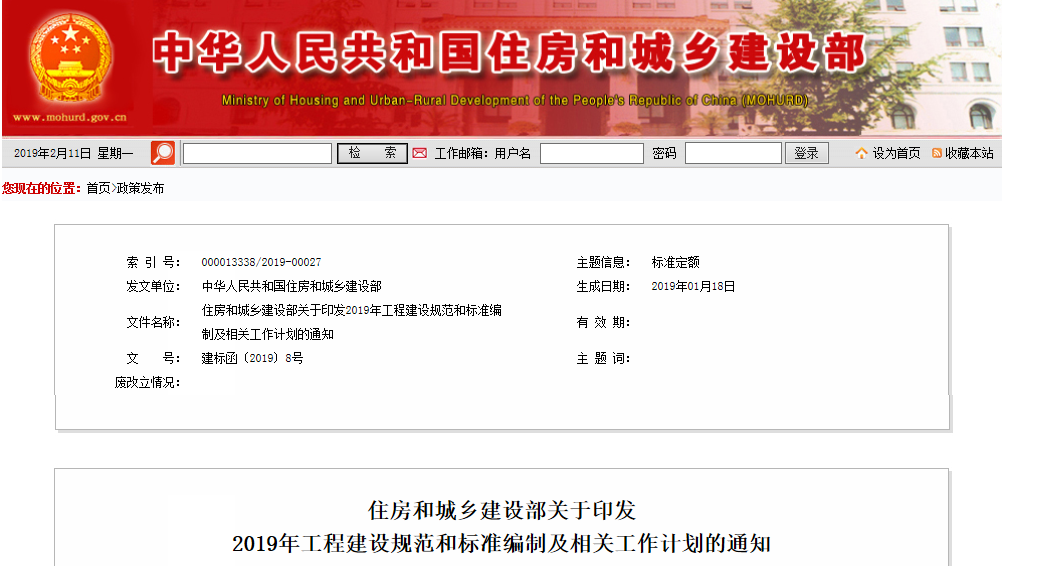Image resolution: width=1042 pixels, height=566 pixels.
Task: Click document number 建标函〔2019〕8号
Action: (253, 358)
